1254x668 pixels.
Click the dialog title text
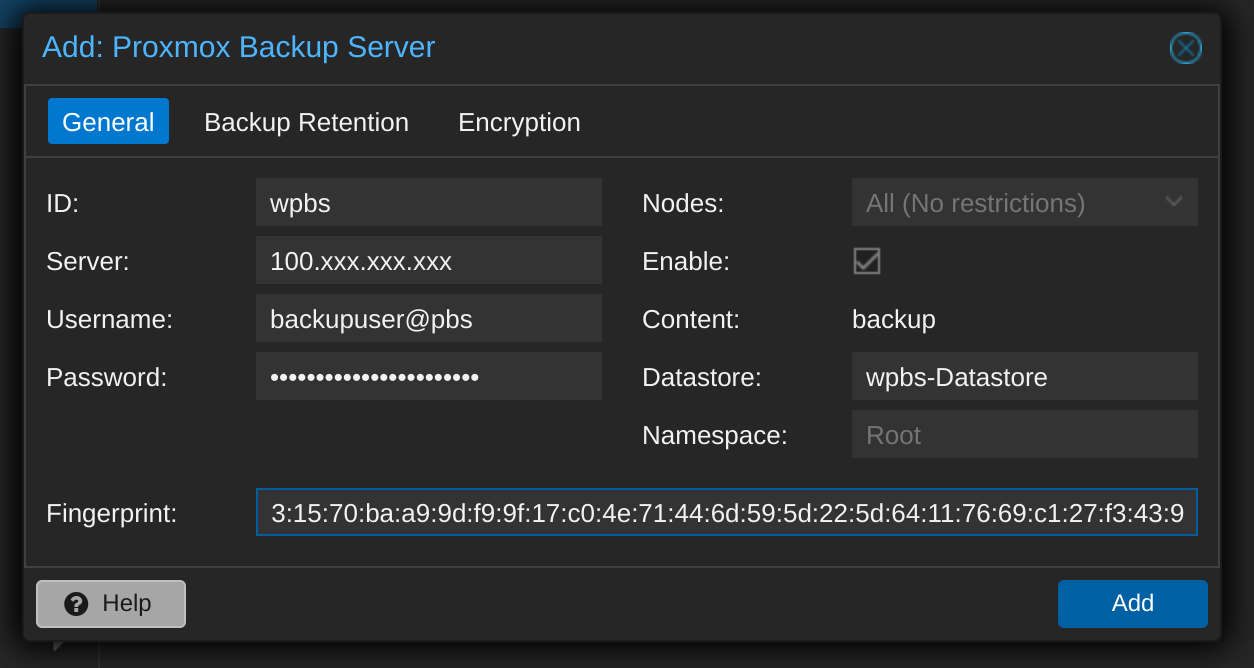point(238,47)
